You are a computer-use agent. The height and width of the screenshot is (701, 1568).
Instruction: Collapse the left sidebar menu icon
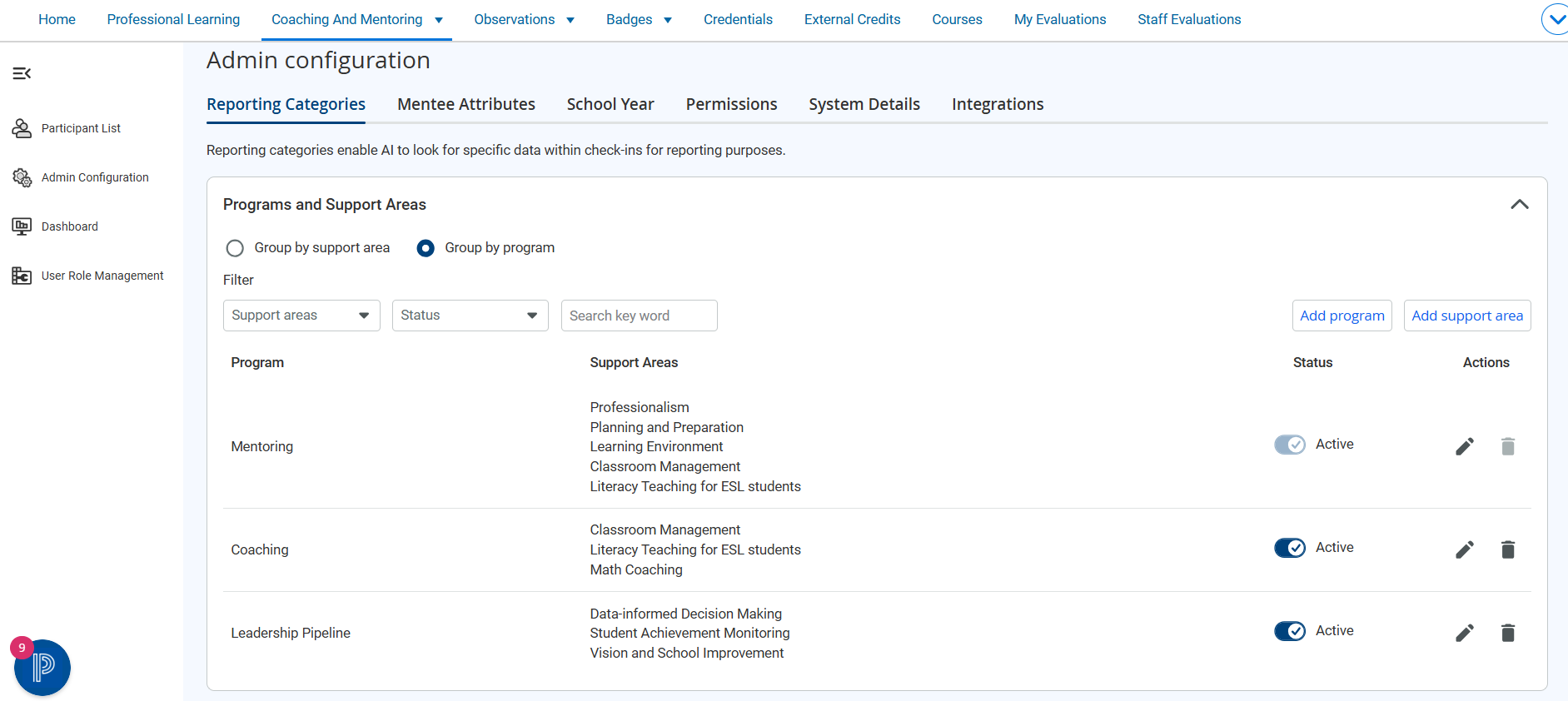click(22, 73)
